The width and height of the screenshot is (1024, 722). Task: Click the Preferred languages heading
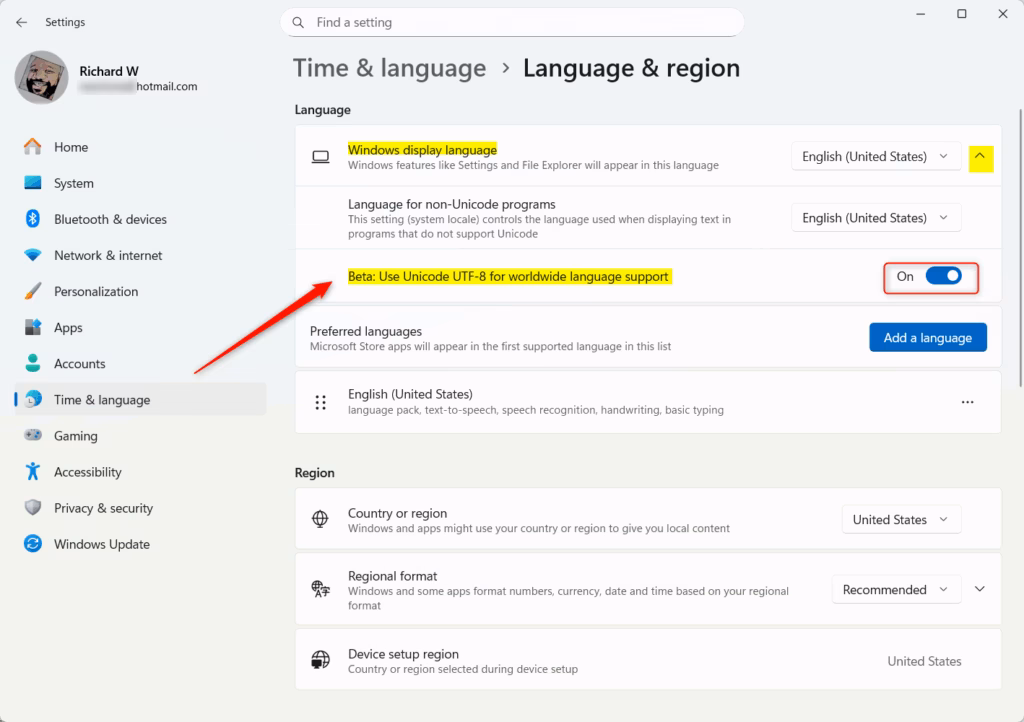[x=366, y=331]
